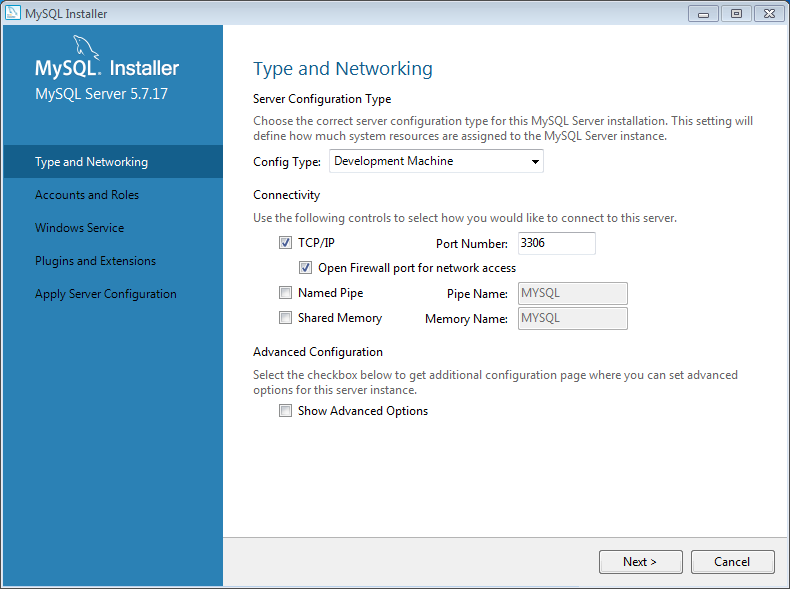Click the MySQL Installer title bar icon

pyautogui.click(x=12, y=14)
